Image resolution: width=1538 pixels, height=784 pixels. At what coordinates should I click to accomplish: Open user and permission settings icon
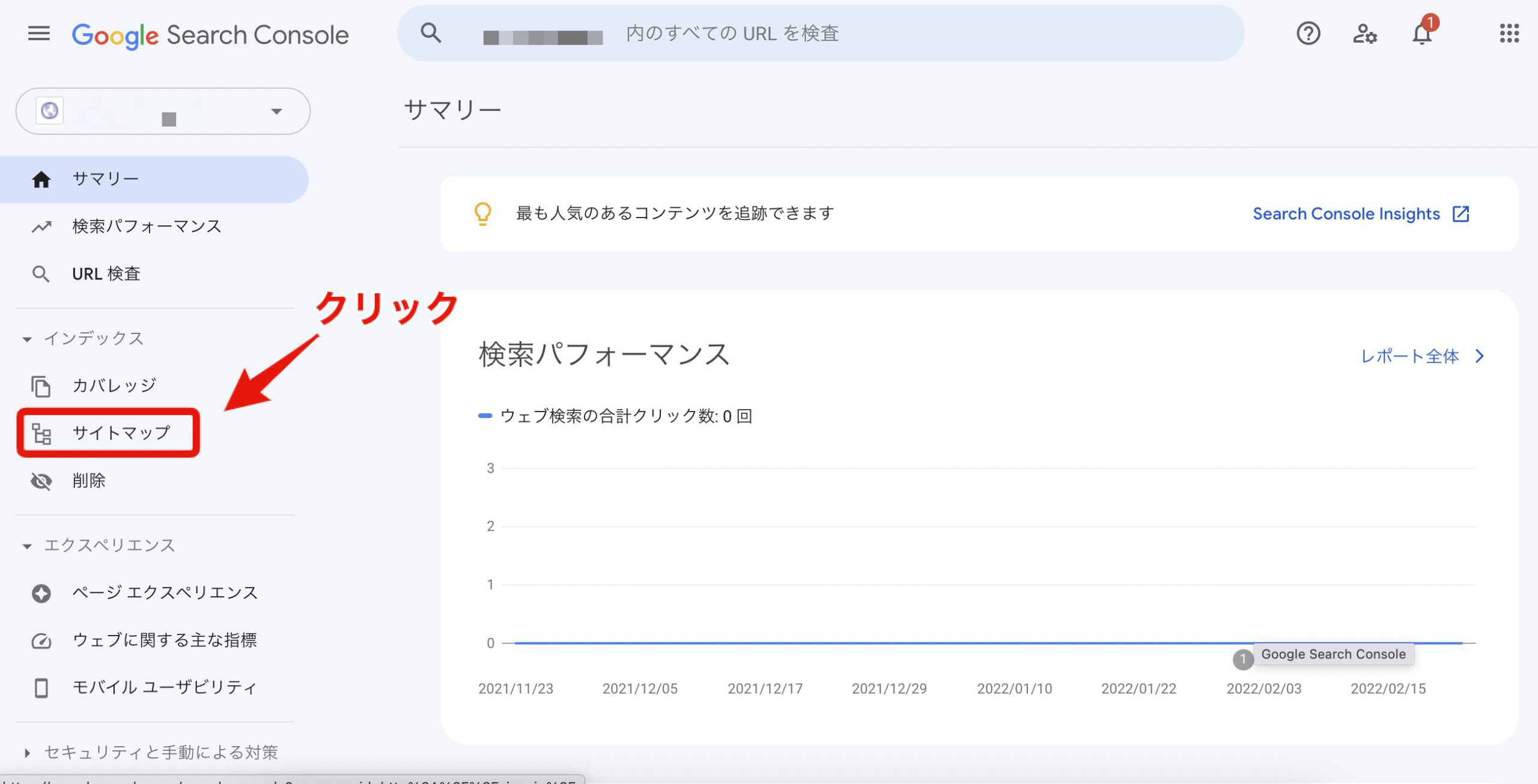[x=1364, y=34]
